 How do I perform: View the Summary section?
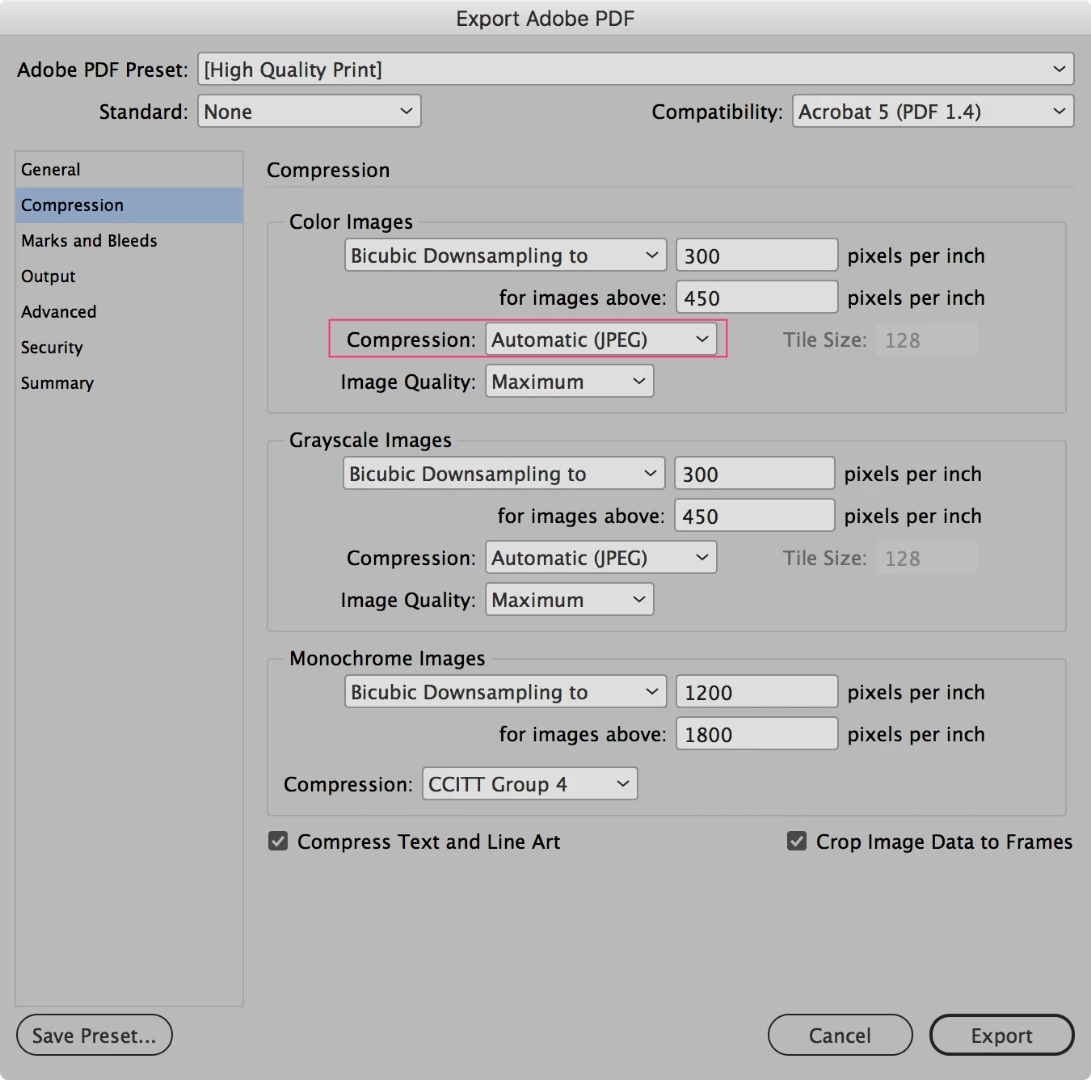pos(129,383)
